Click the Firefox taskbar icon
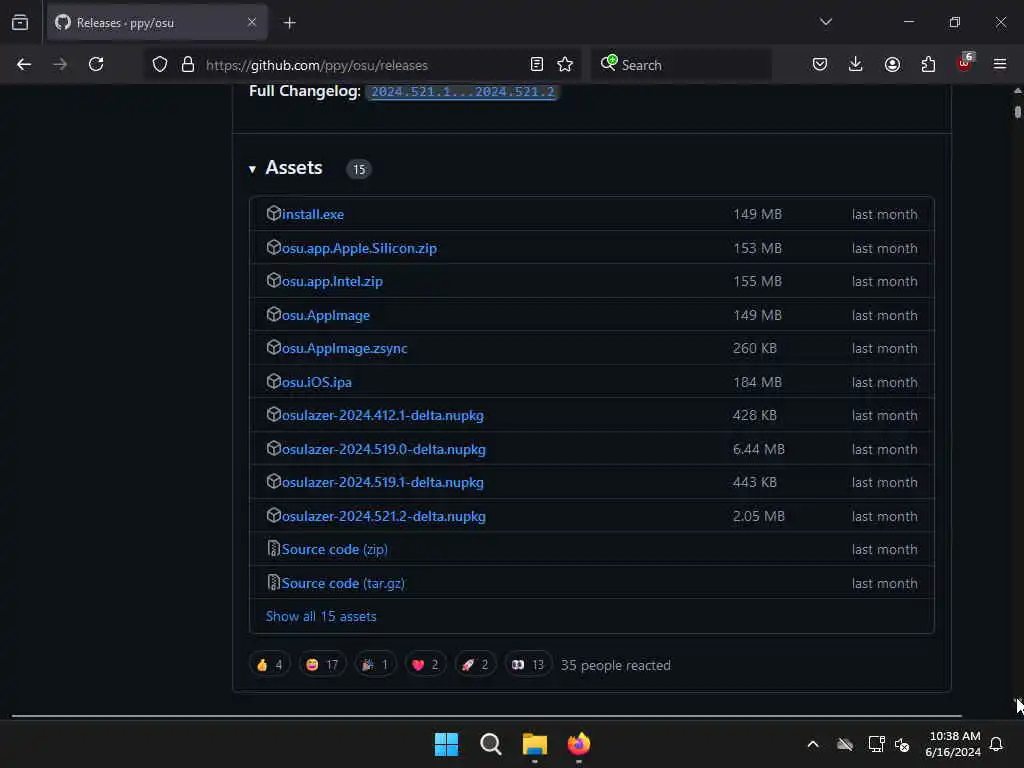The height and width of the screenshot is (768, 1024). [x=579, y=744]
